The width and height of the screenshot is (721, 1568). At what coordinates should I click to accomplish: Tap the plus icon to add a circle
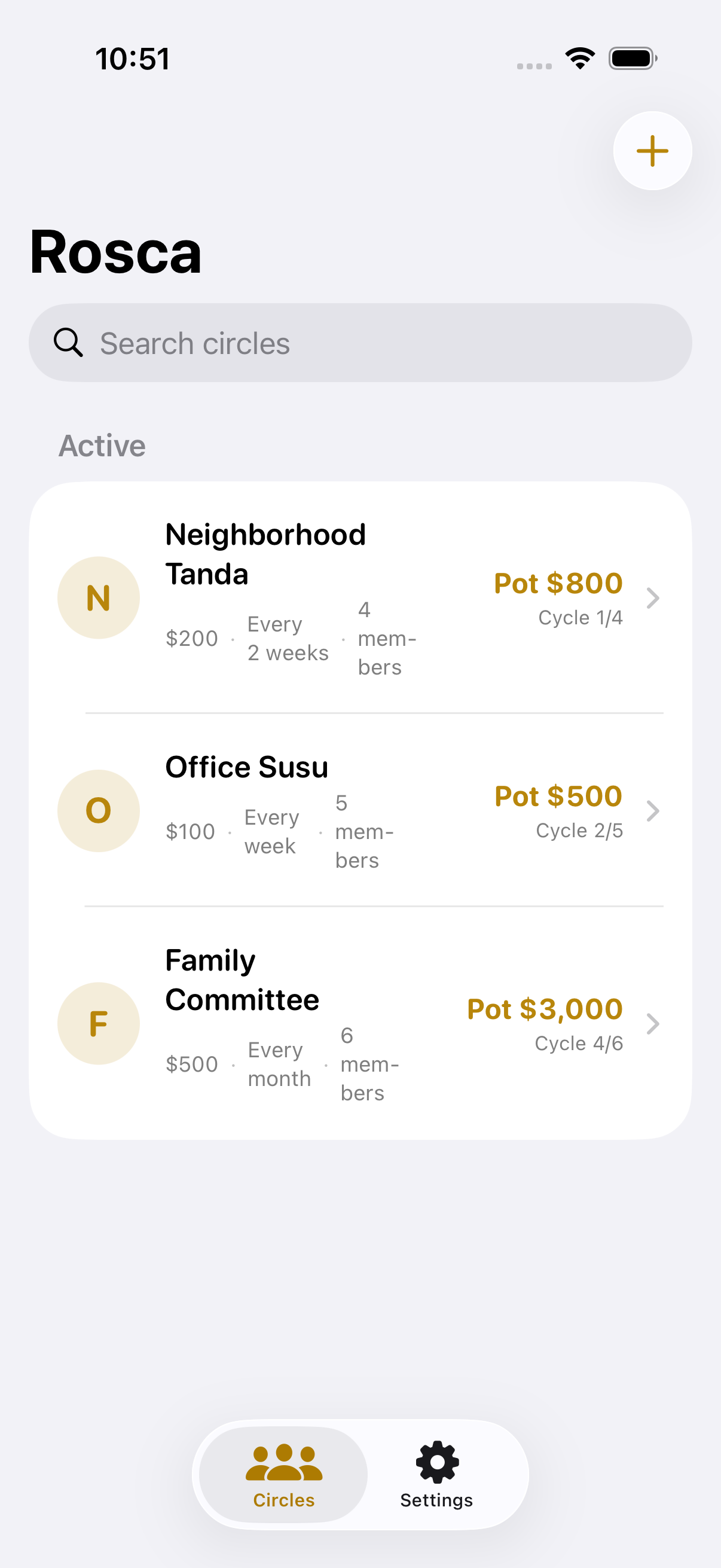(652, 150)
